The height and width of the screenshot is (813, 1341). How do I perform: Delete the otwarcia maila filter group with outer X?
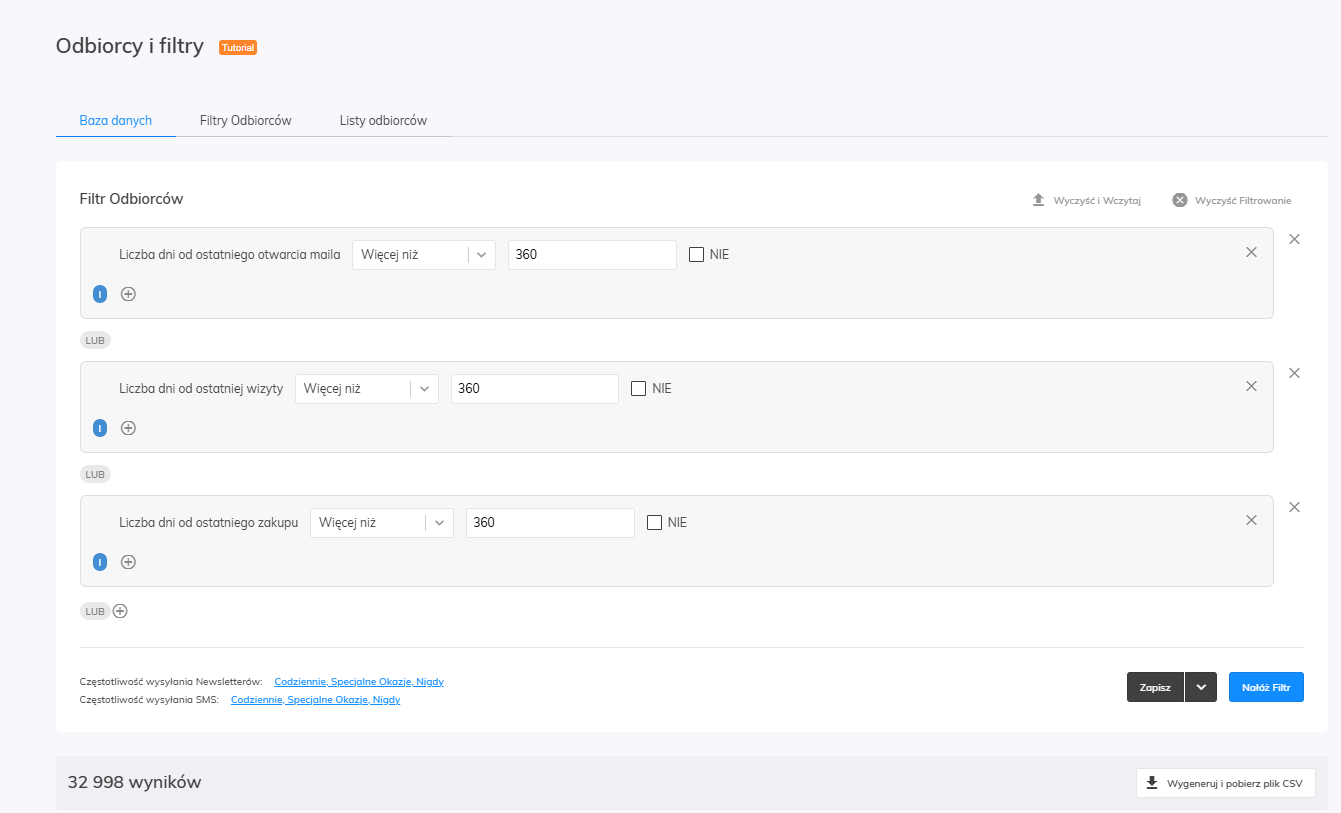tap(1294, 239)
